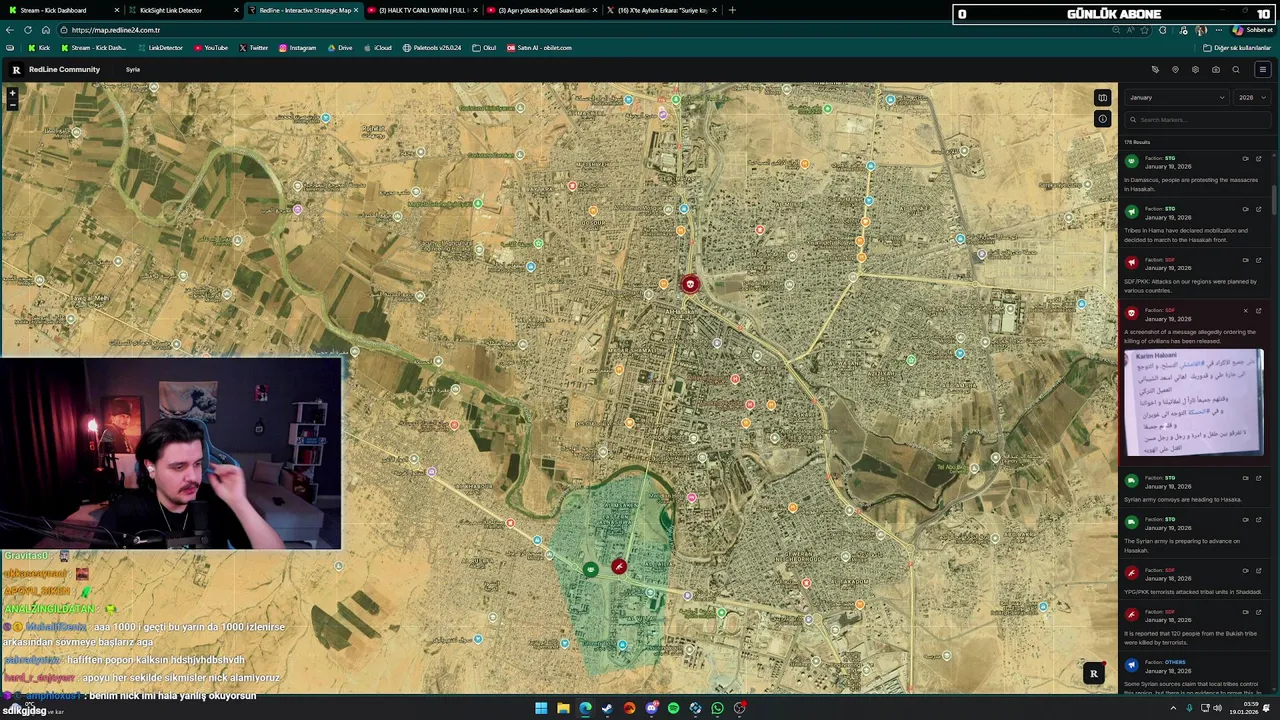This screenshot has height=720, width=1280.
Task: Open external link for screenshot message entry
Action: click(x=1258, y=311)
